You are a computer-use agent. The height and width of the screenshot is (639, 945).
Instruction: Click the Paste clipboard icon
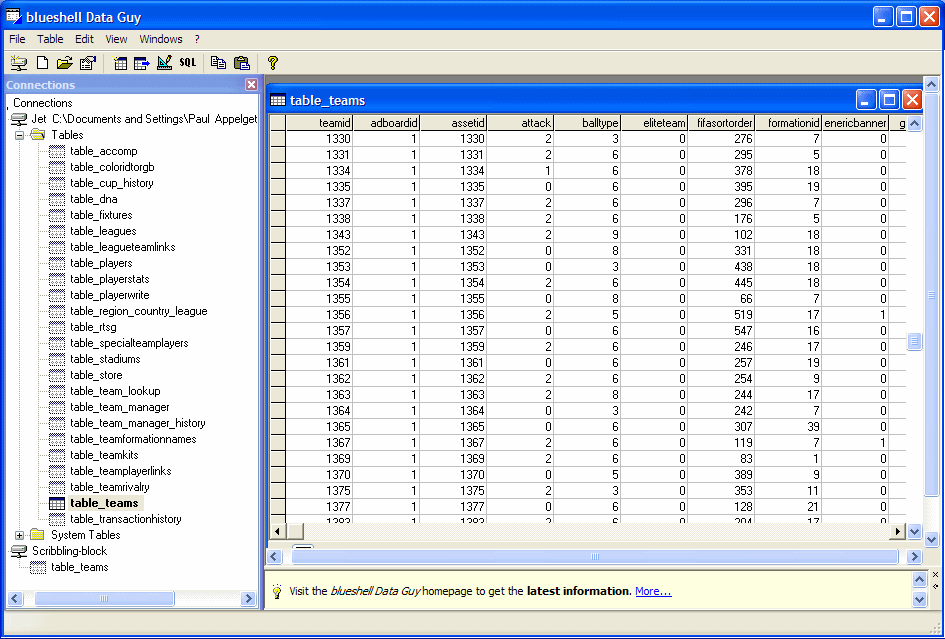coord(241,63)
